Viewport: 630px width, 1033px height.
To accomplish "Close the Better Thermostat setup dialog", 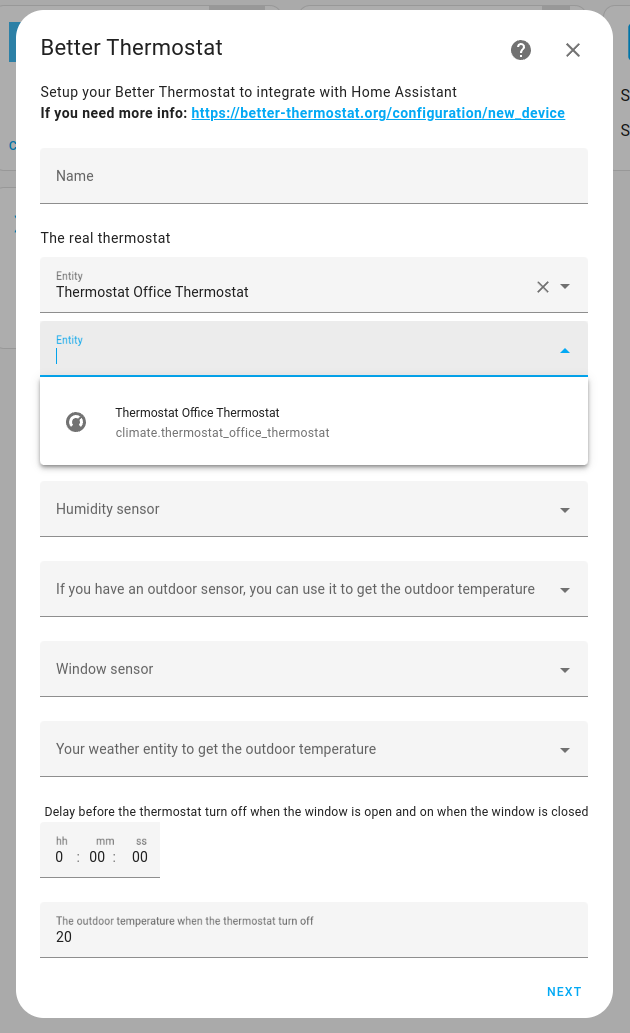I will click(x=573, y=50).
